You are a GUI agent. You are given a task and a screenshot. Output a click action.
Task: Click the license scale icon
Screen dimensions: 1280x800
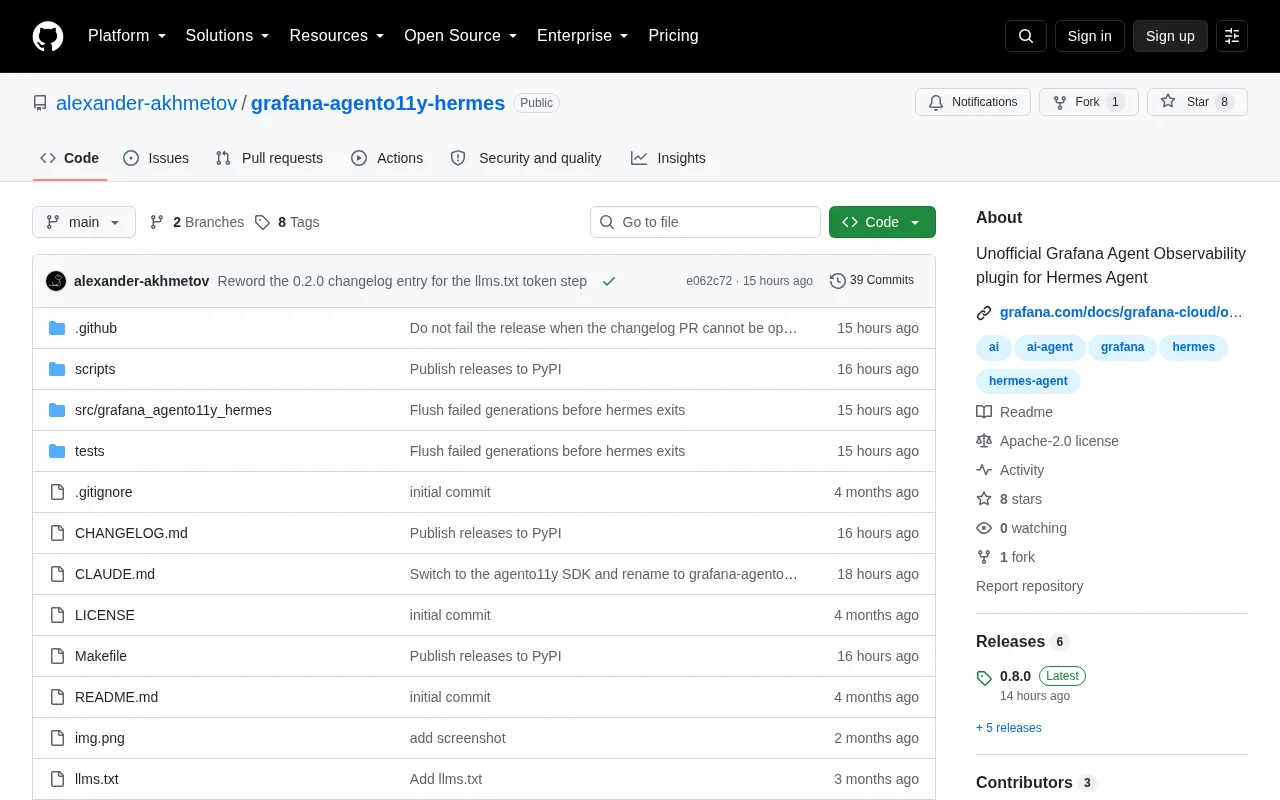[984, 441]
